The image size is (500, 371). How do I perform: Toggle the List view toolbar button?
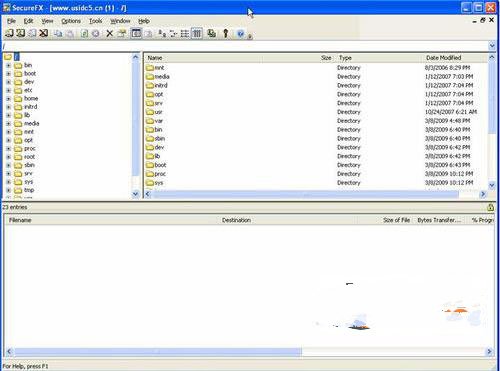pos(185,33)
